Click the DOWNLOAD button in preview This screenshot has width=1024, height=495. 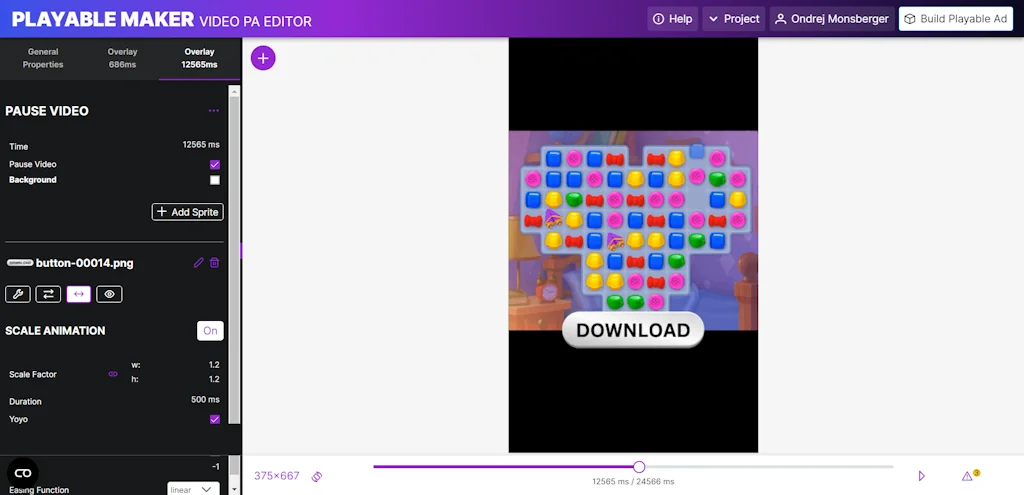pyautogui.click(x=633, y=330)
